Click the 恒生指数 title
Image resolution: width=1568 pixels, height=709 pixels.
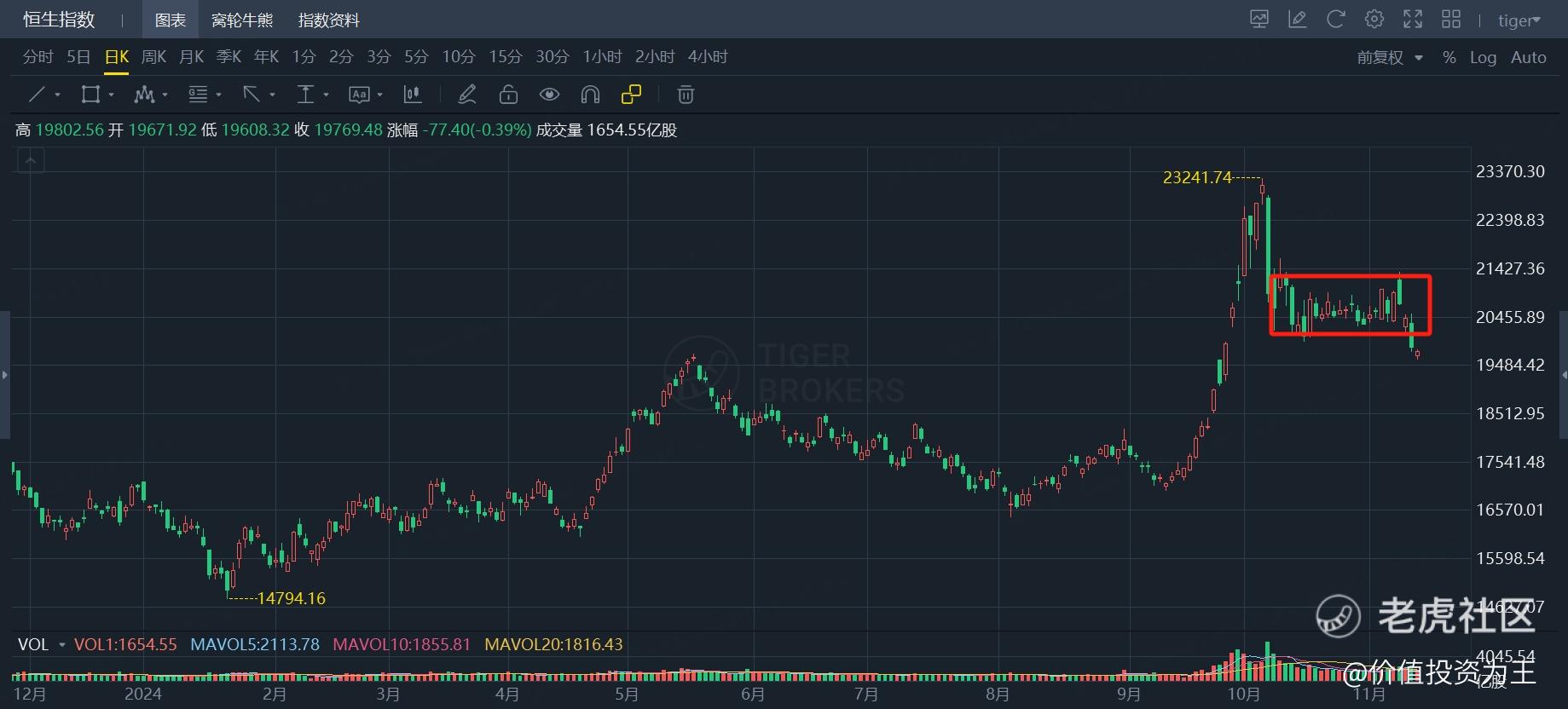click(59, 20)
